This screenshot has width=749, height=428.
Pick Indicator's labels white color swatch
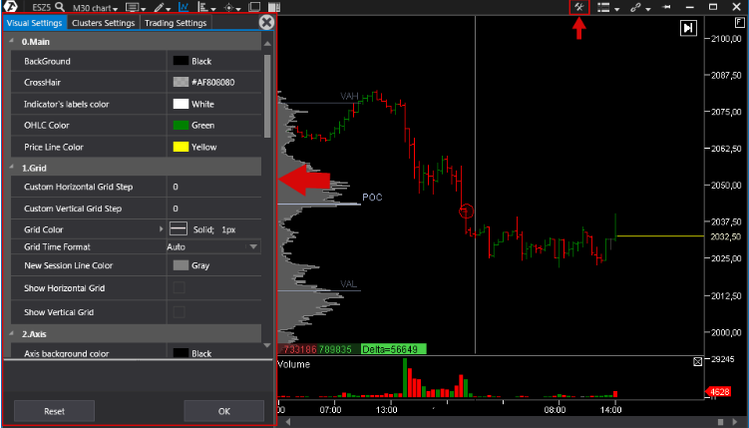click(181, 104)
